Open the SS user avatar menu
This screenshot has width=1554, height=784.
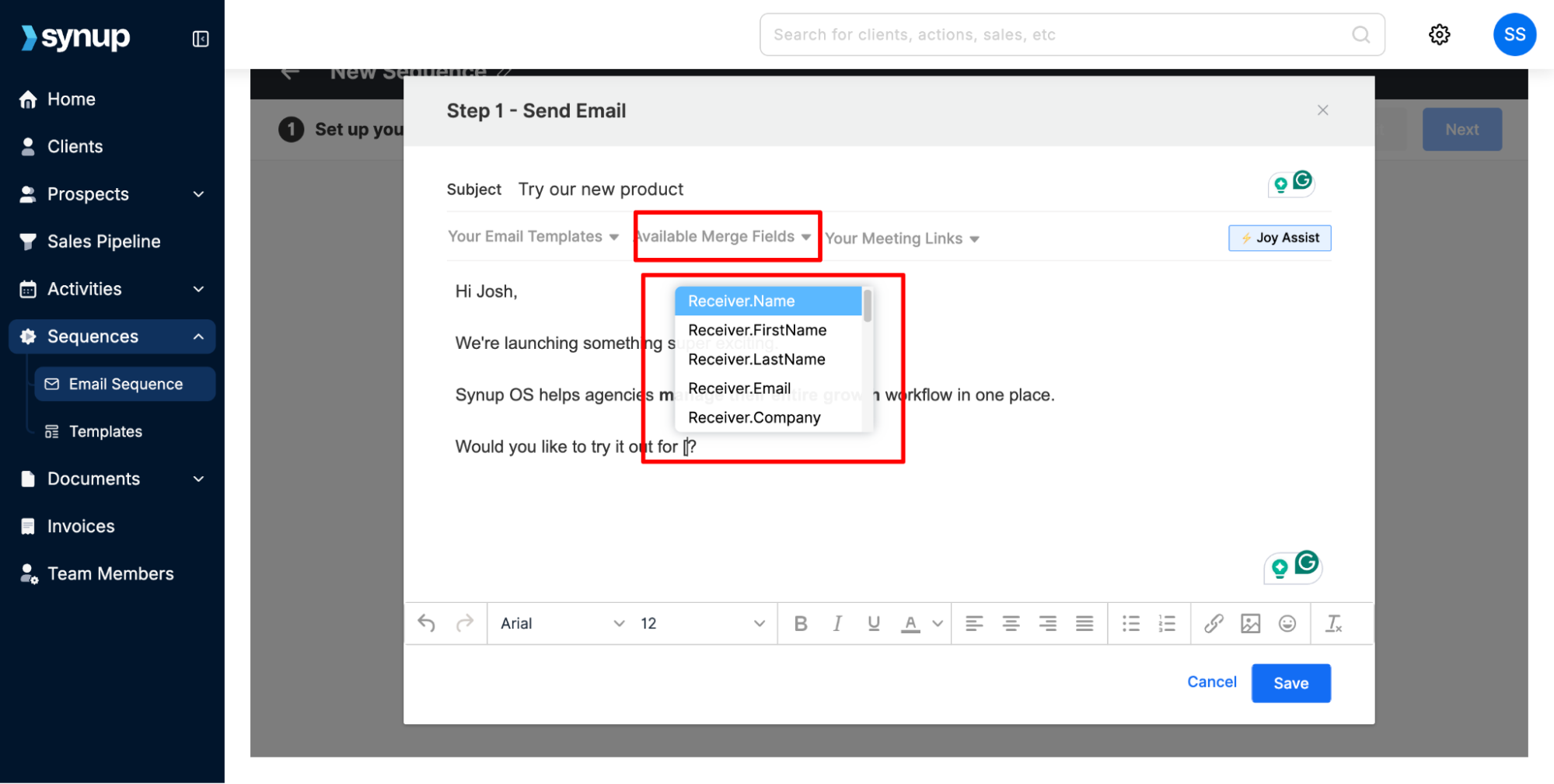1514,34
